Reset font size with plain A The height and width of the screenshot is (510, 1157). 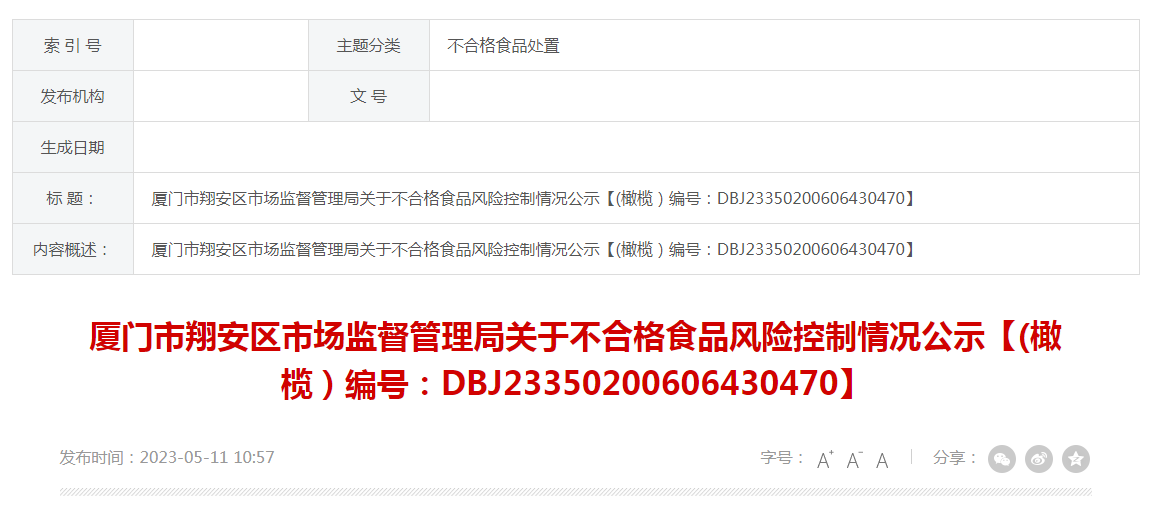[882, 461]
